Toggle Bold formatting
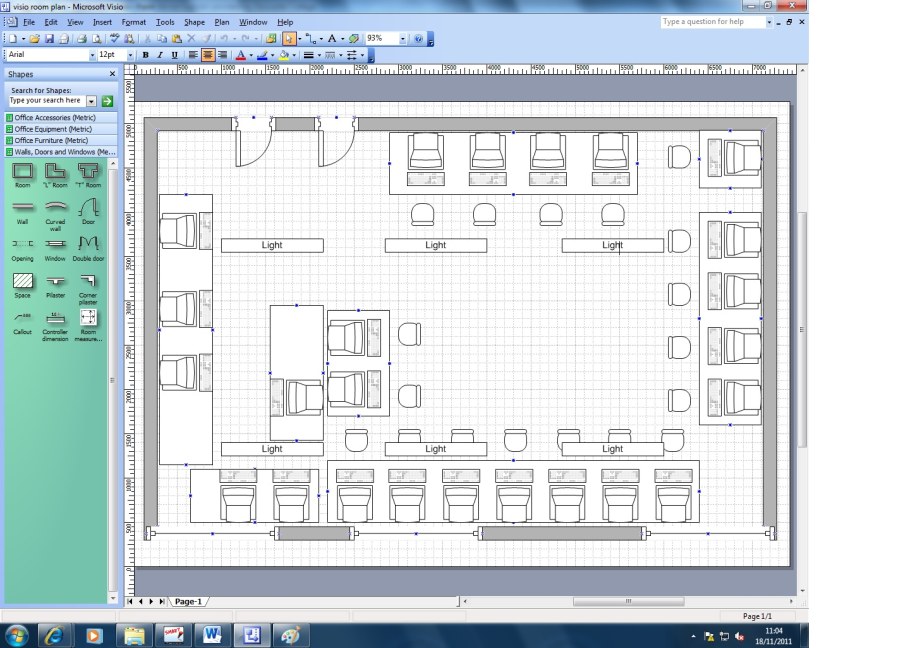The height and width of the screenshot is (648, 910). [x=145, y=55]
